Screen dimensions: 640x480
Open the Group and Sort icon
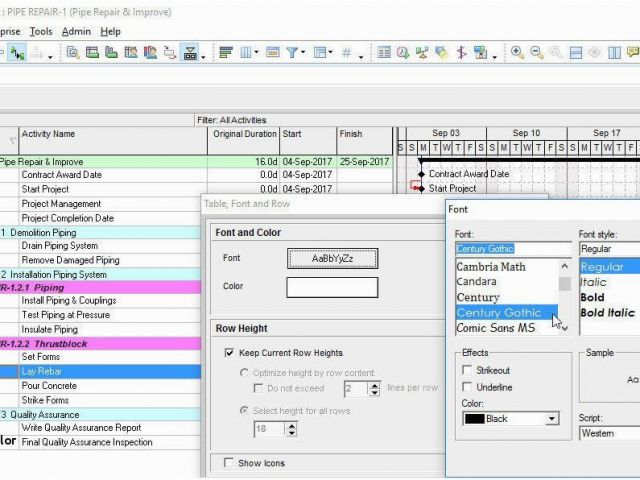click(x=320, y=53)
